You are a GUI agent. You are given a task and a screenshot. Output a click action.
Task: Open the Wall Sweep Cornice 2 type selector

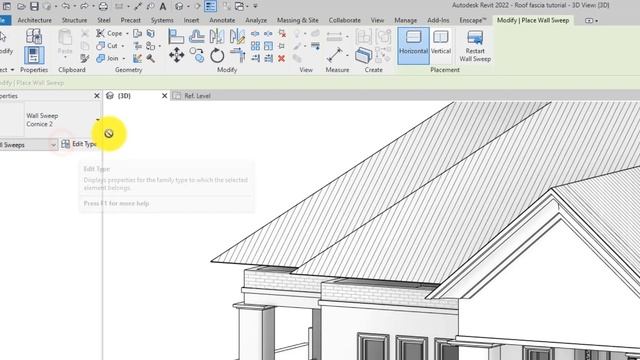(x=63, y=120)
